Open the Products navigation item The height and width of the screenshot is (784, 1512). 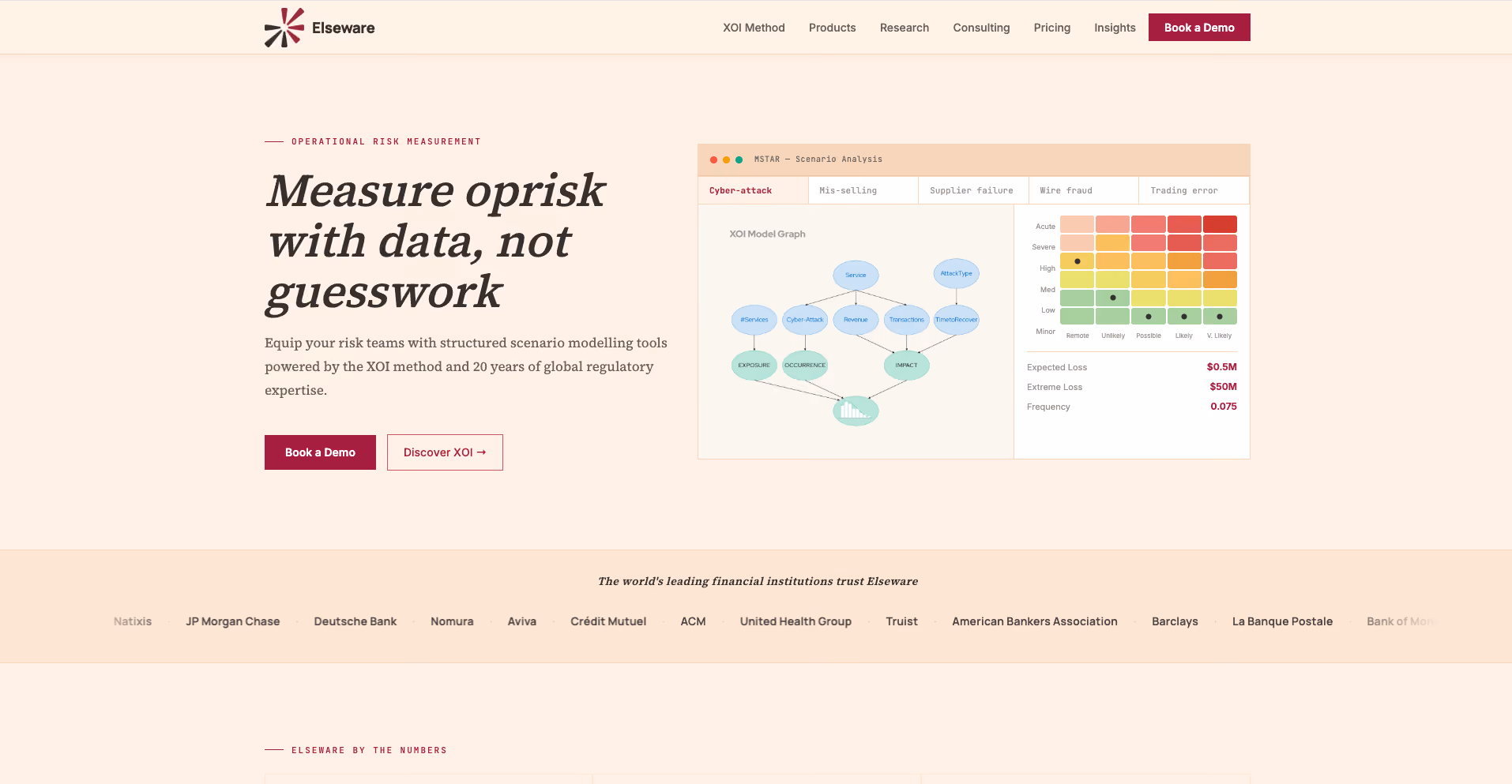[x=832, y=28]
